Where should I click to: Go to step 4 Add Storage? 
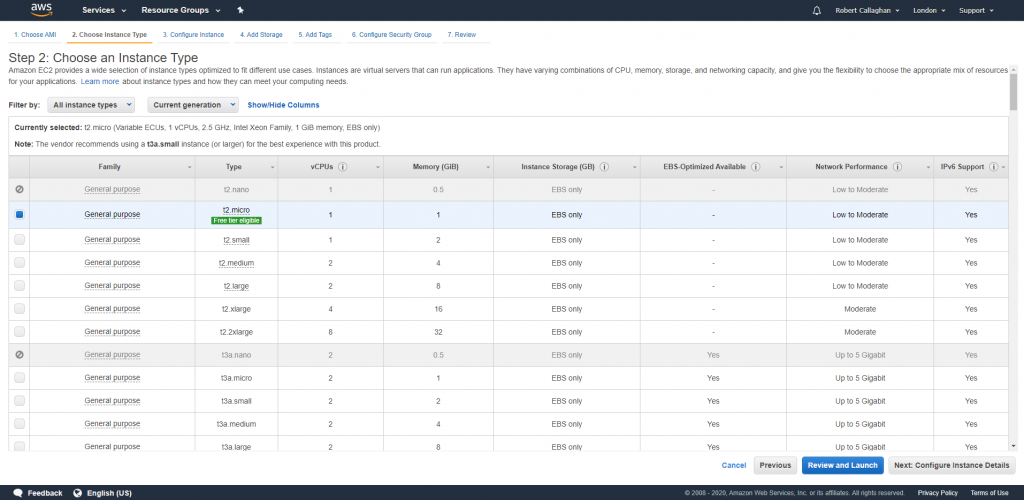click(x=261, y=35)
